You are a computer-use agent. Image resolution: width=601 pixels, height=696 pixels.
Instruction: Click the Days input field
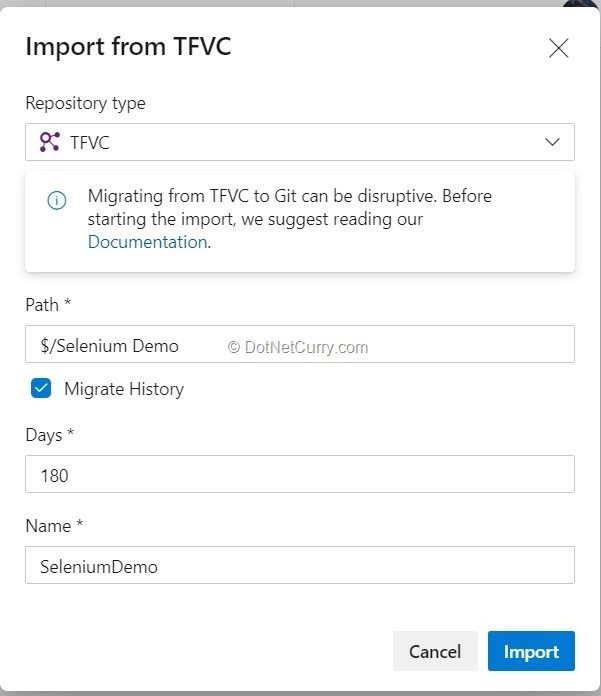tap(300, 474)
